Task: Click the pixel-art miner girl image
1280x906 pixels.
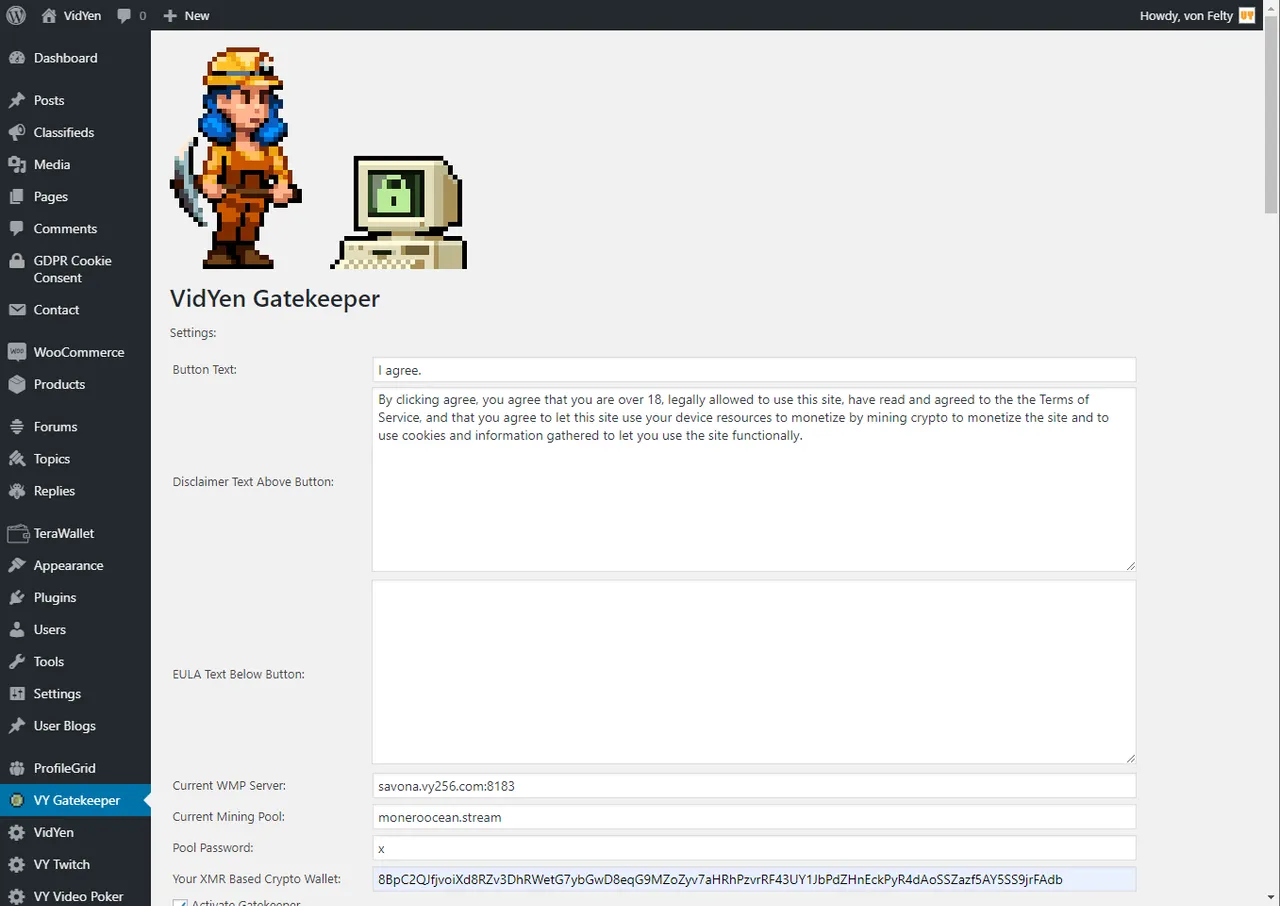Action: tap(237, 158)
